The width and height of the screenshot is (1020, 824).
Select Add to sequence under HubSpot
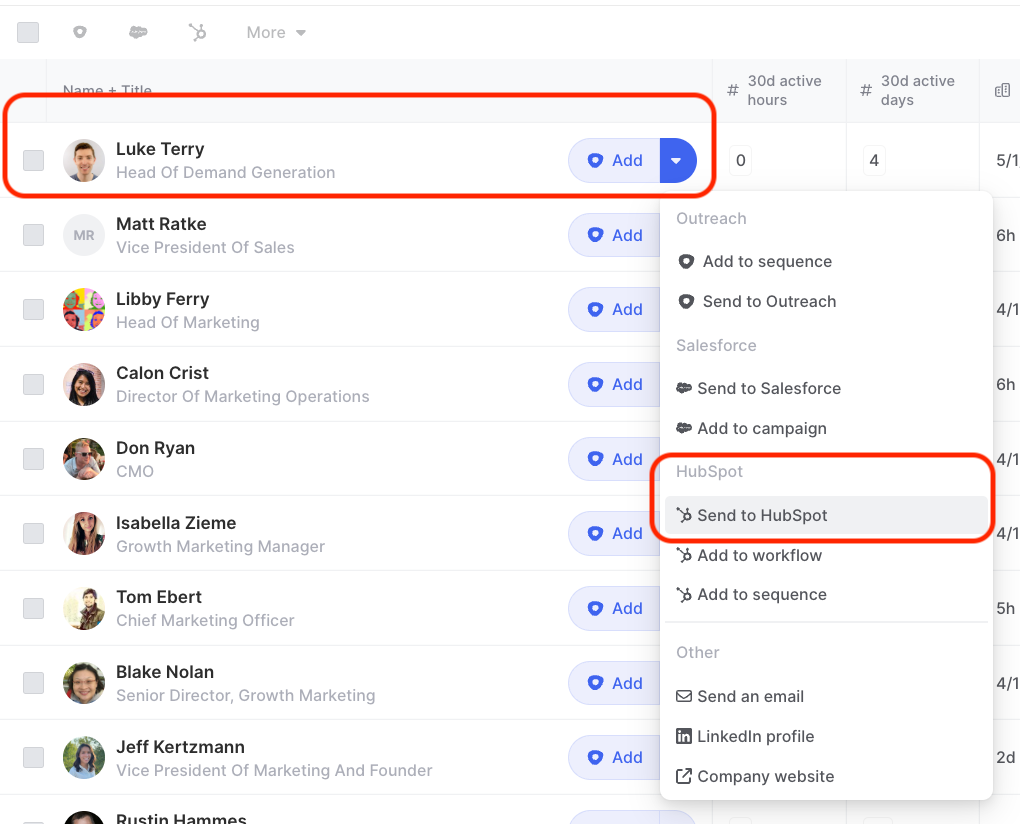point(826,594)
